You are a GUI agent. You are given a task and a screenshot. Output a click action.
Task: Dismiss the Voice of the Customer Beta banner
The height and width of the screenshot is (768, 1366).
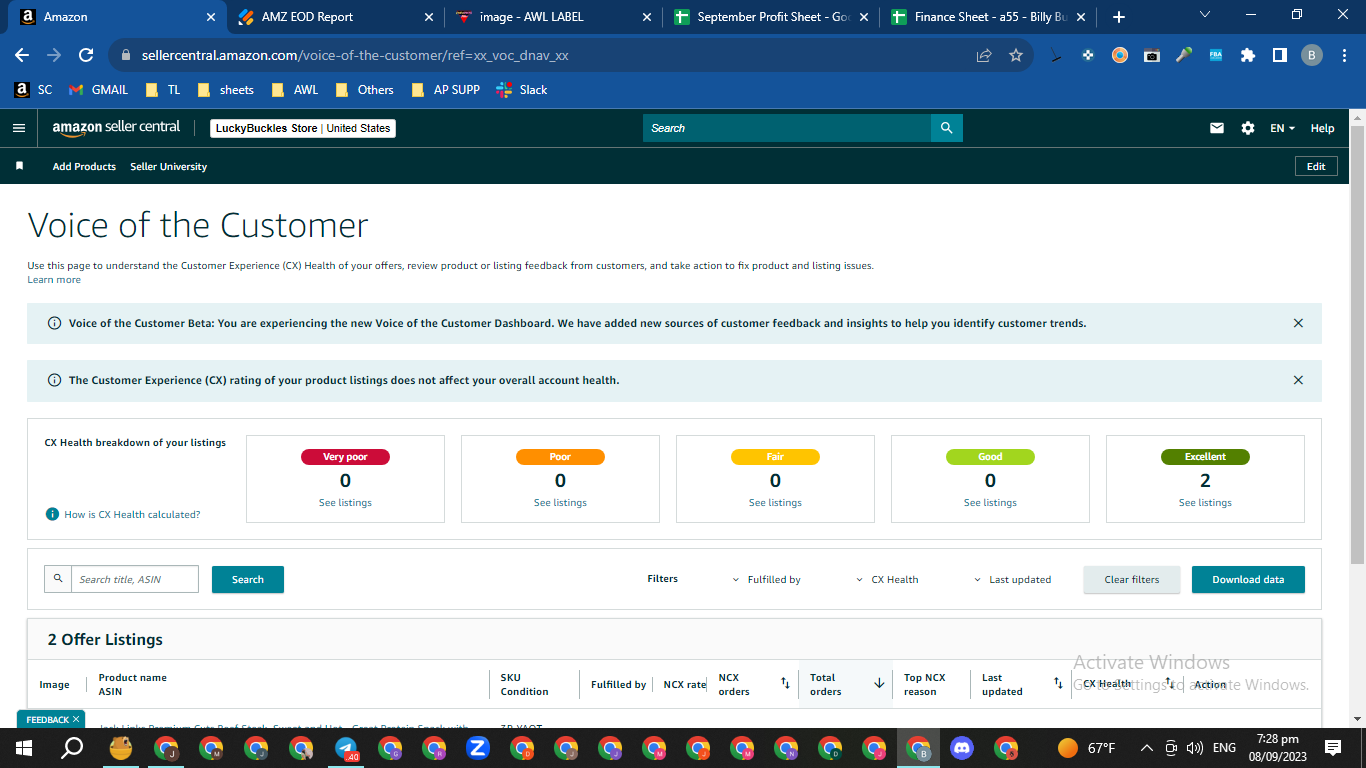(1298, 323)
